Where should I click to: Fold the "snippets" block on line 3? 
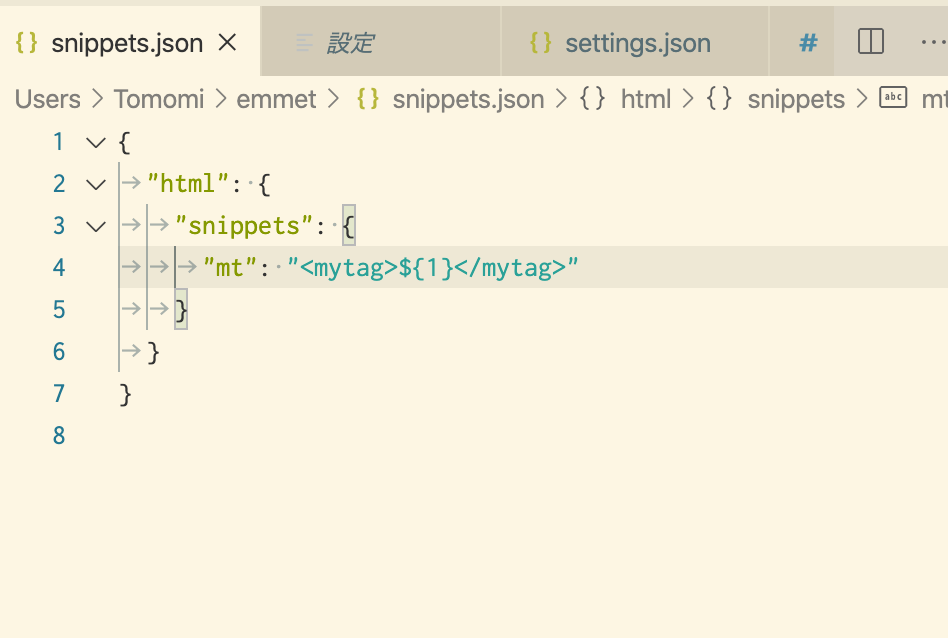[x=96, y=227]
